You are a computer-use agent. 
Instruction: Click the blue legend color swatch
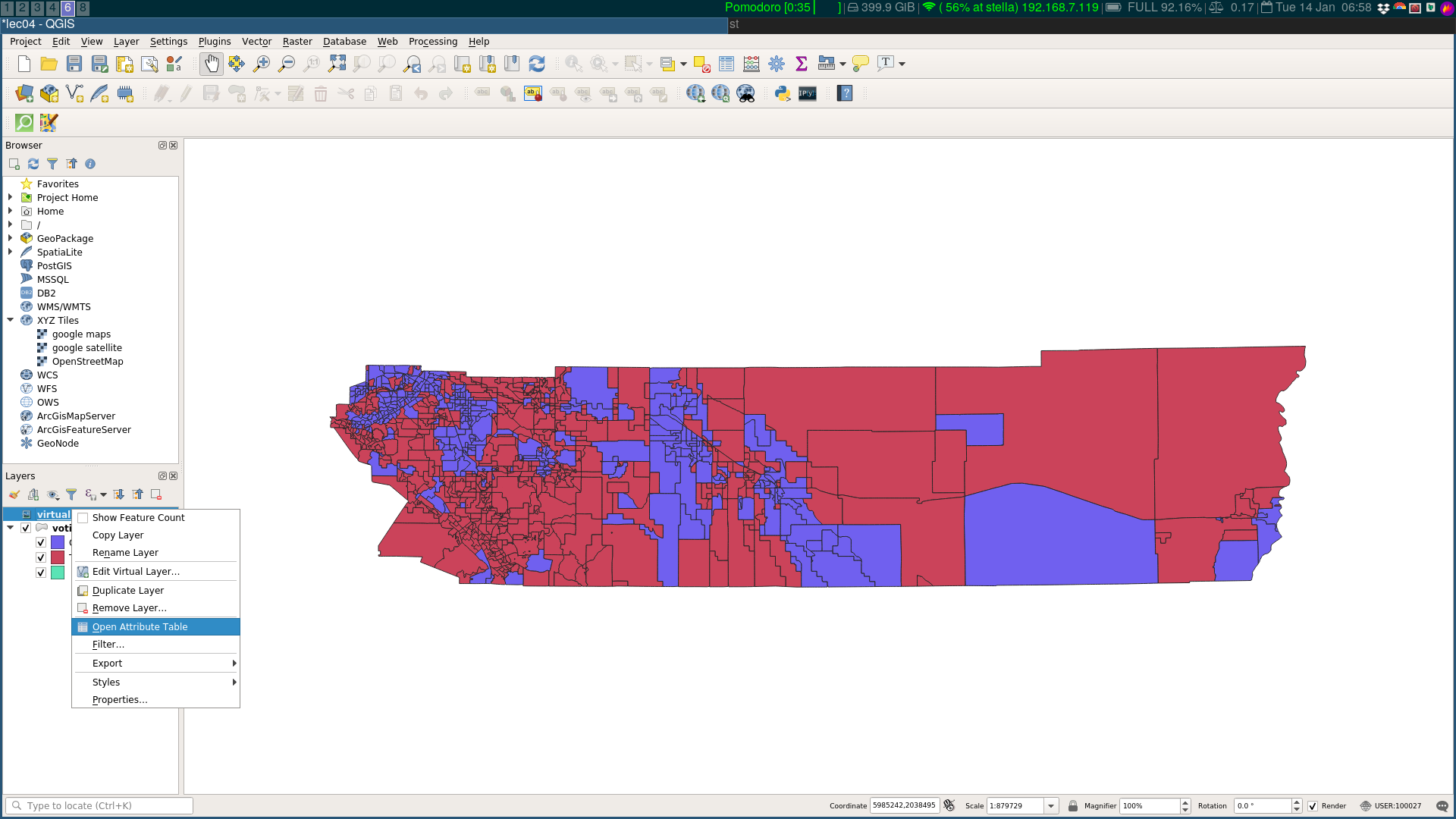click(58, 543)
